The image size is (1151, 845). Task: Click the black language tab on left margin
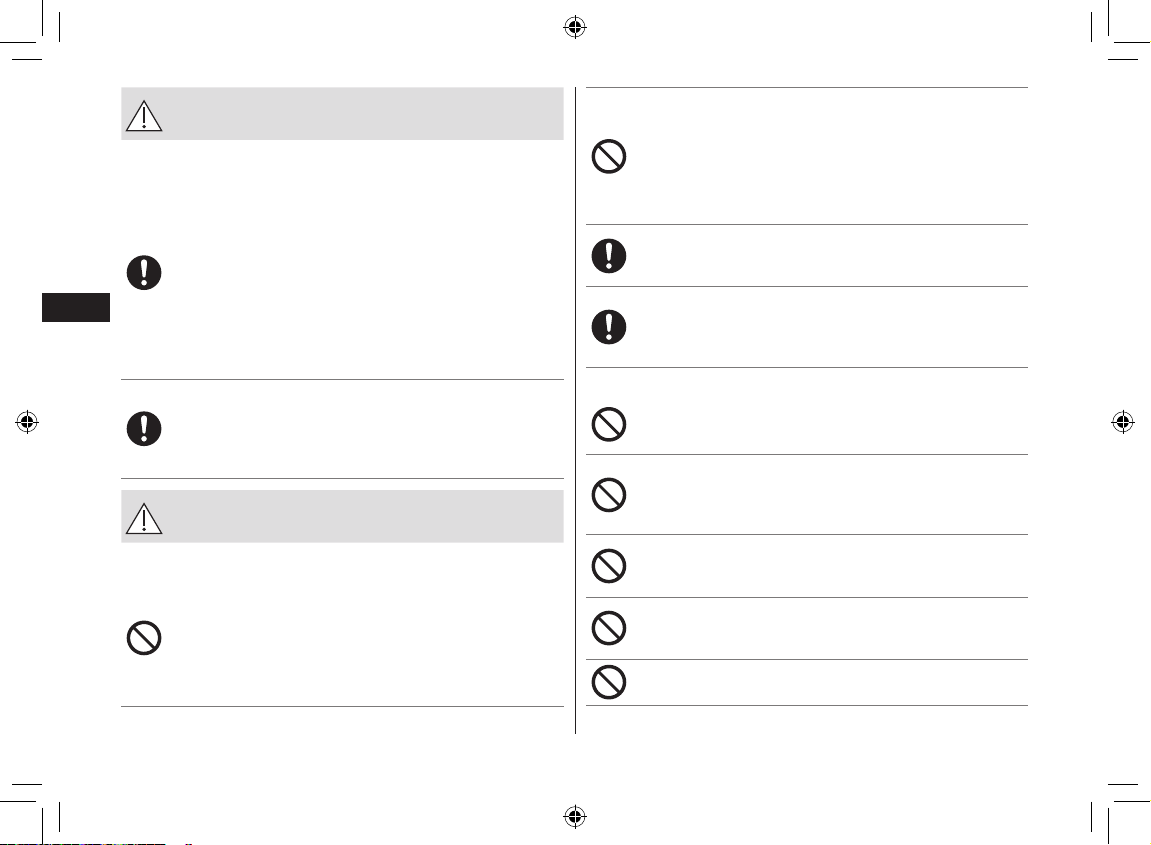[76, 308]
